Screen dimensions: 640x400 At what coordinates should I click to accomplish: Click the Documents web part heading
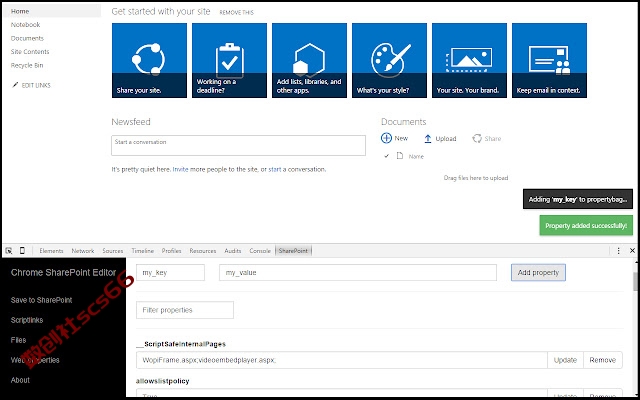point(403,122)
